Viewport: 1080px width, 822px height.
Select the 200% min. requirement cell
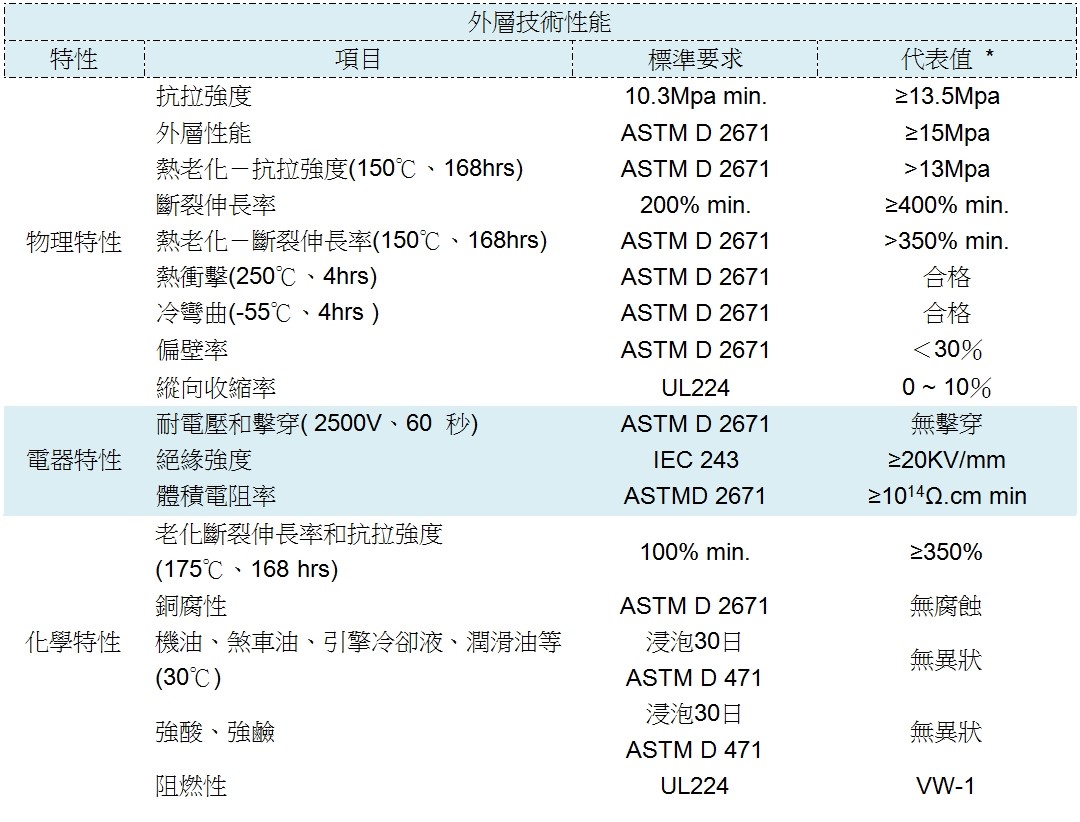(695, 205)
